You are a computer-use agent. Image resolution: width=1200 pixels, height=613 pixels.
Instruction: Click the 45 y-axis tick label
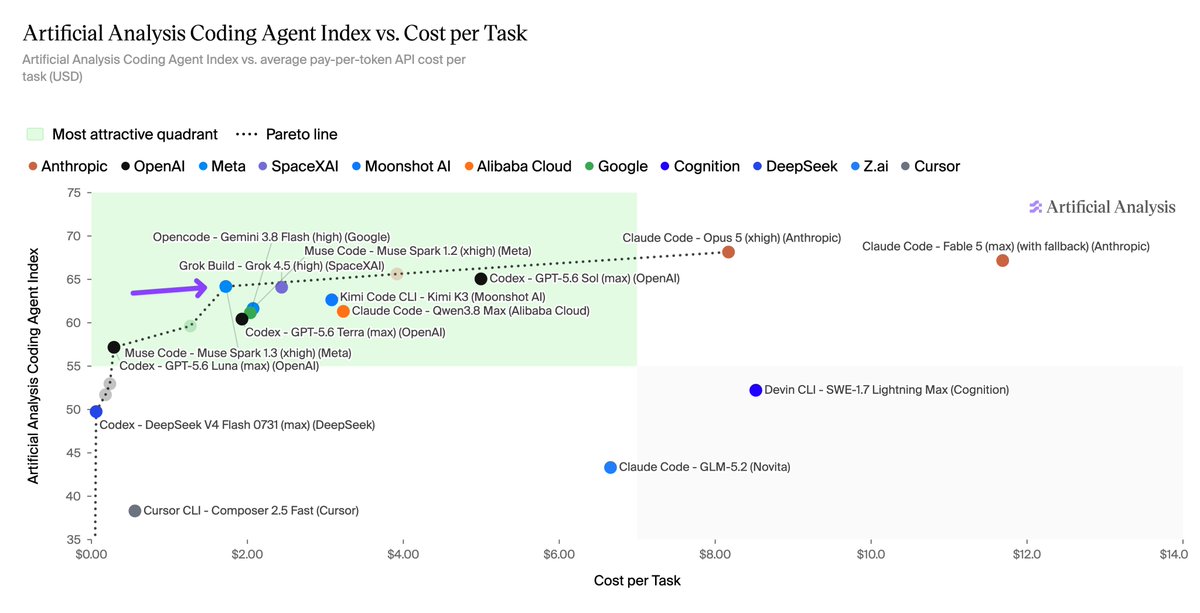[x=75, y=453]
